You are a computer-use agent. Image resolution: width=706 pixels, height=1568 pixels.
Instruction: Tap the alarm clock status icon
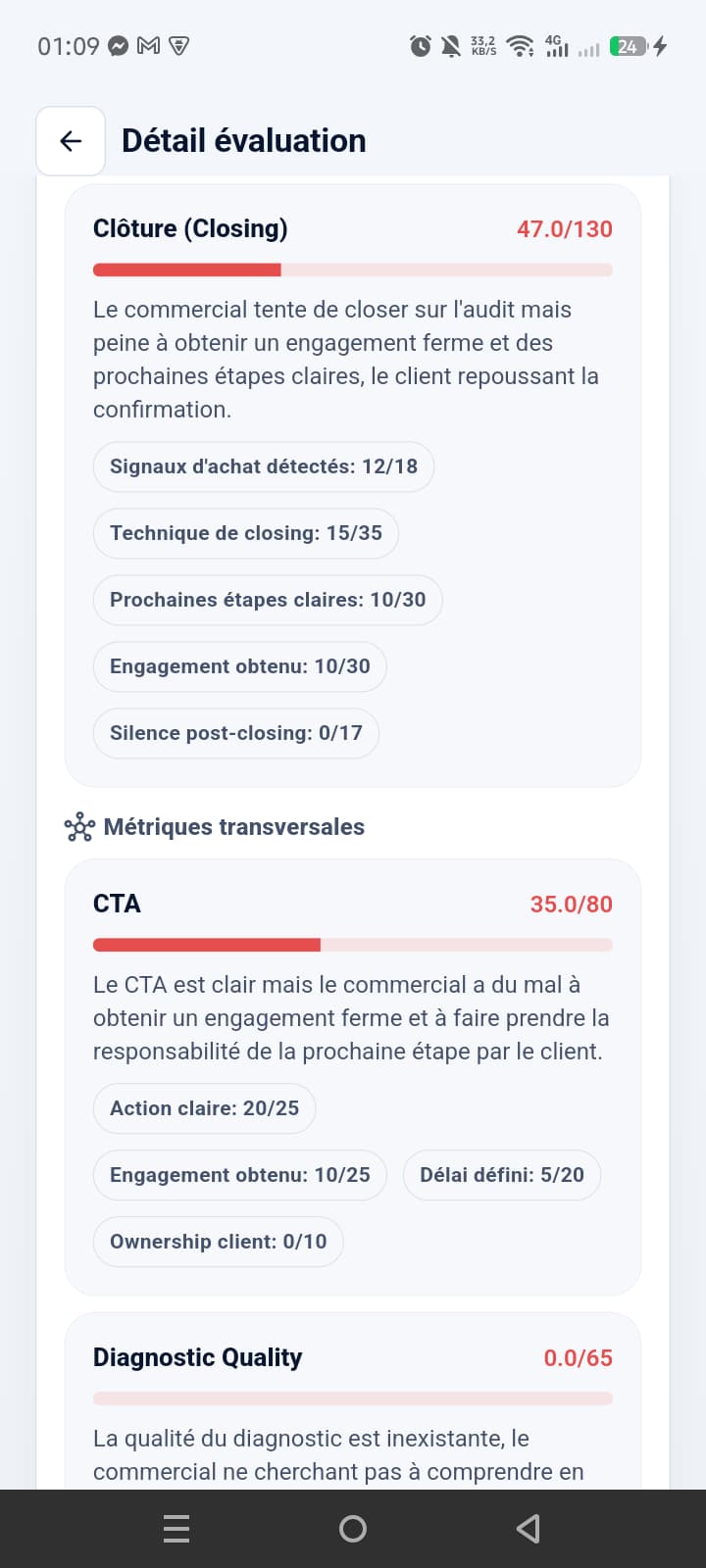421,46
